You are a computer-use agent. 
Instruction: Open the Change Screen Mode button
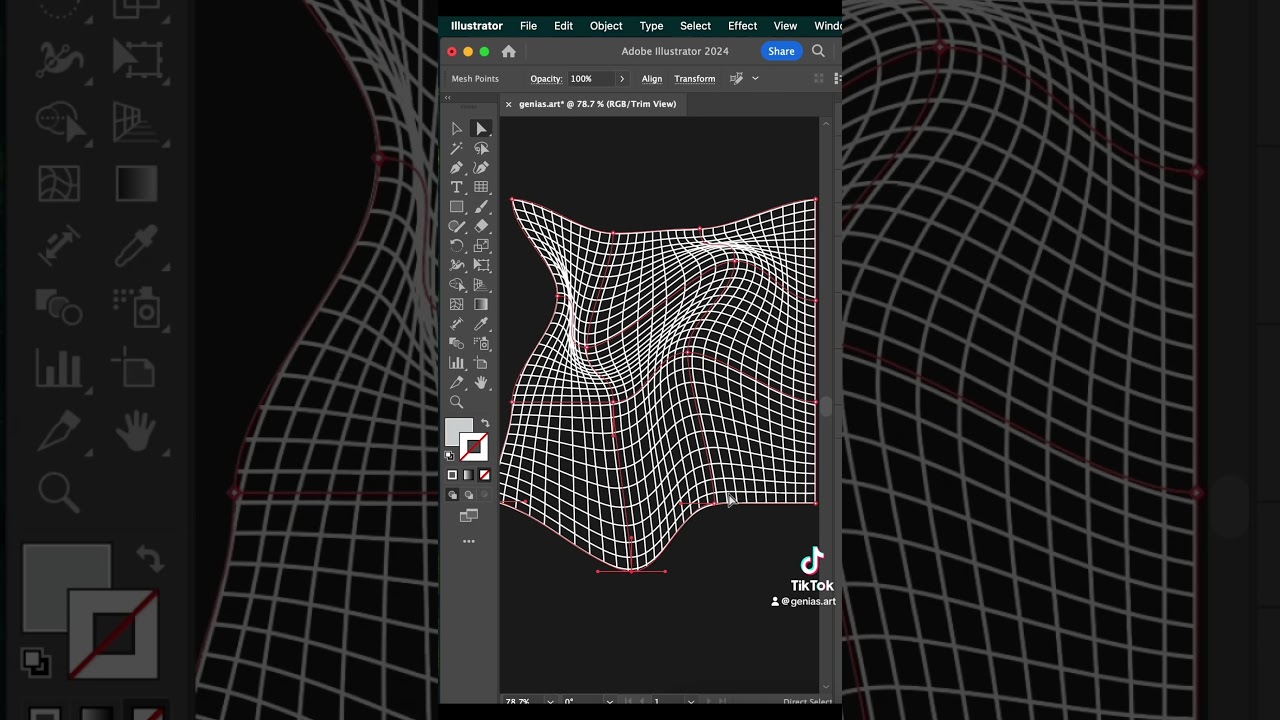(469, 516)
